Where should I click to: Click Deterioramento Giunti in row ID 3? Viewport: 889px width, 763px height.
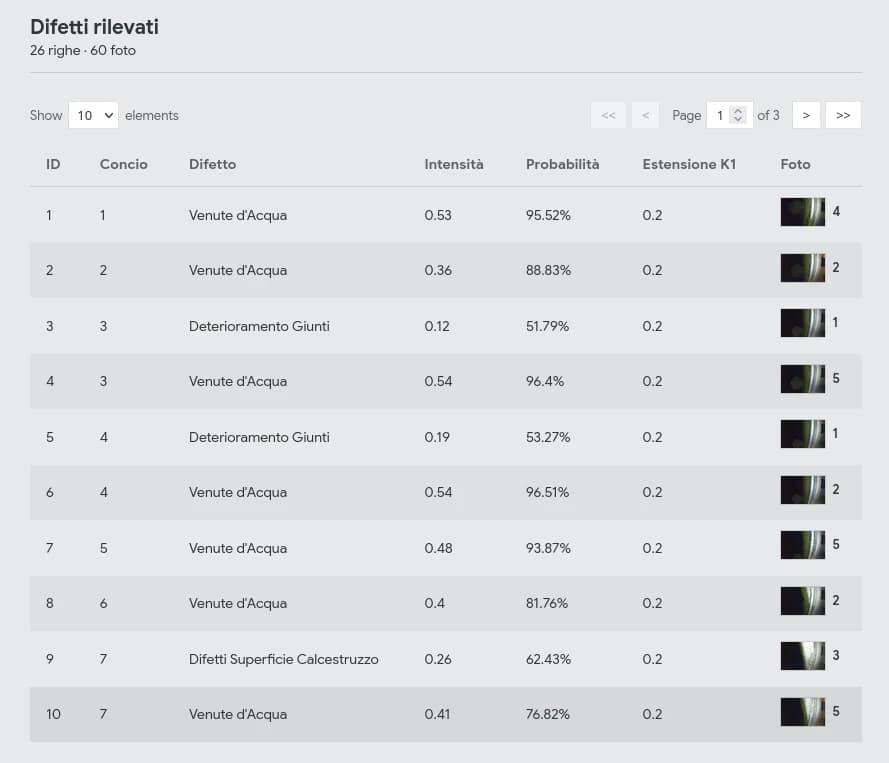click(x=259, y=327)
